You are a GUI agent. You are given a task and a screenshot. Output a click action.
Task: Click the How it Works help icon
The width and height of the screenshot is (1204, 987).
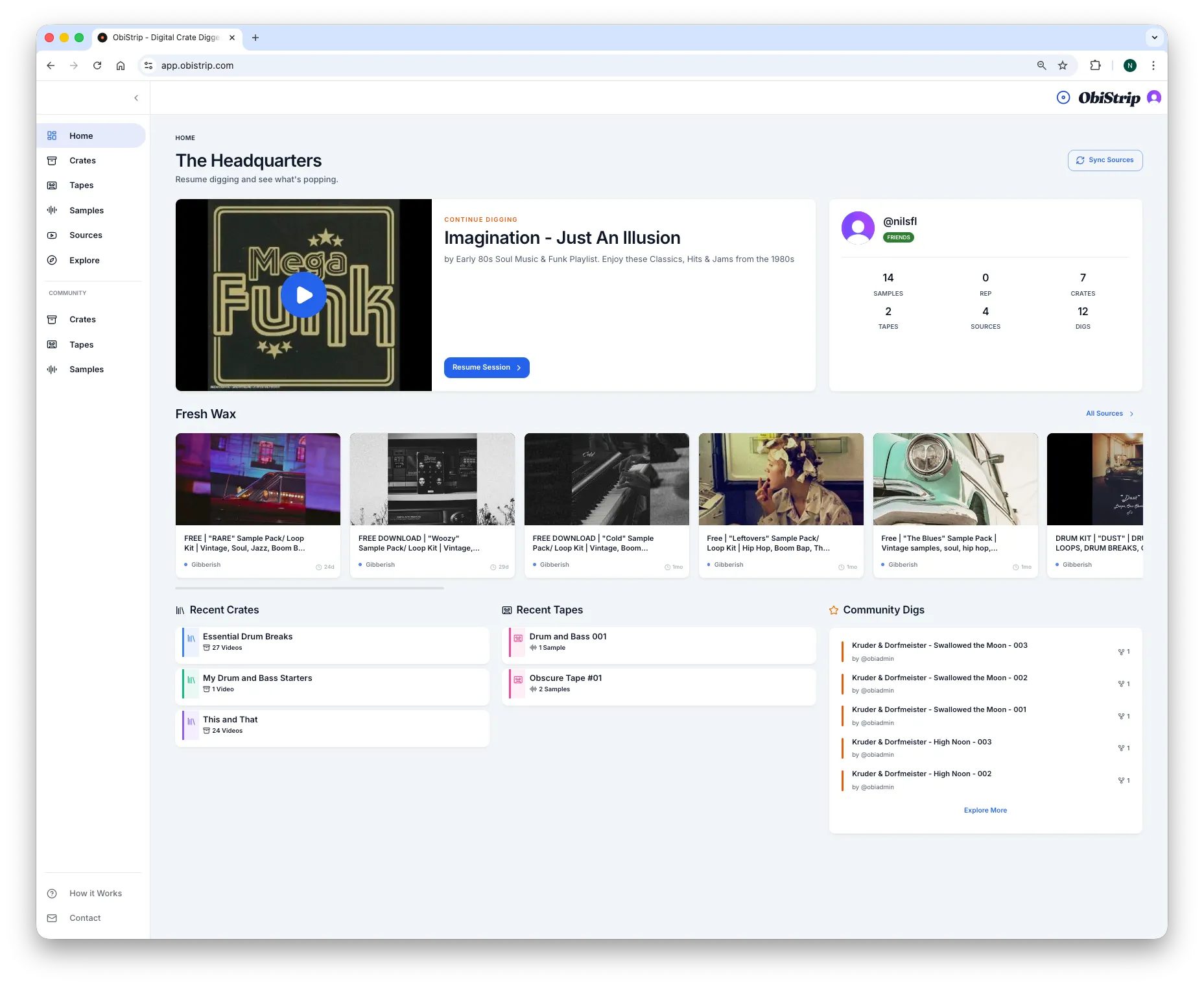pyautogui.click(x=52, y=894)
